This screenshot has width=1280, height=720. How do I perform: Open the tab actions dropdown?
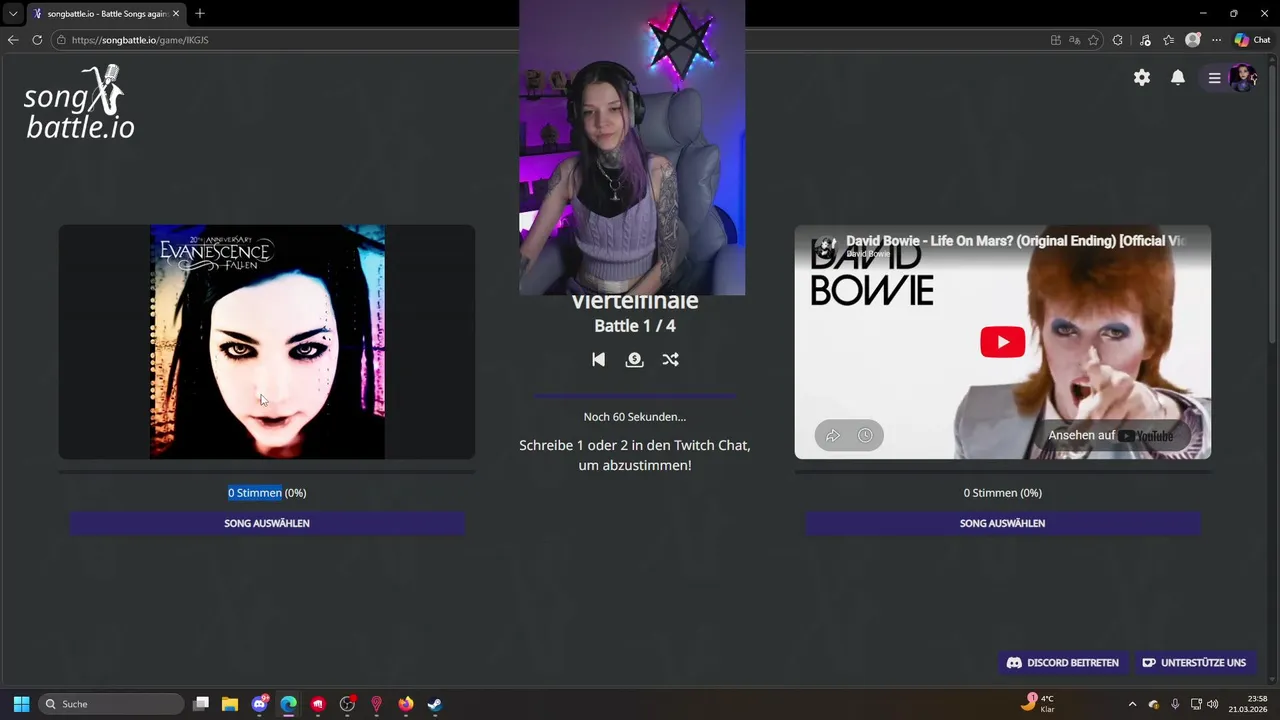13,13
